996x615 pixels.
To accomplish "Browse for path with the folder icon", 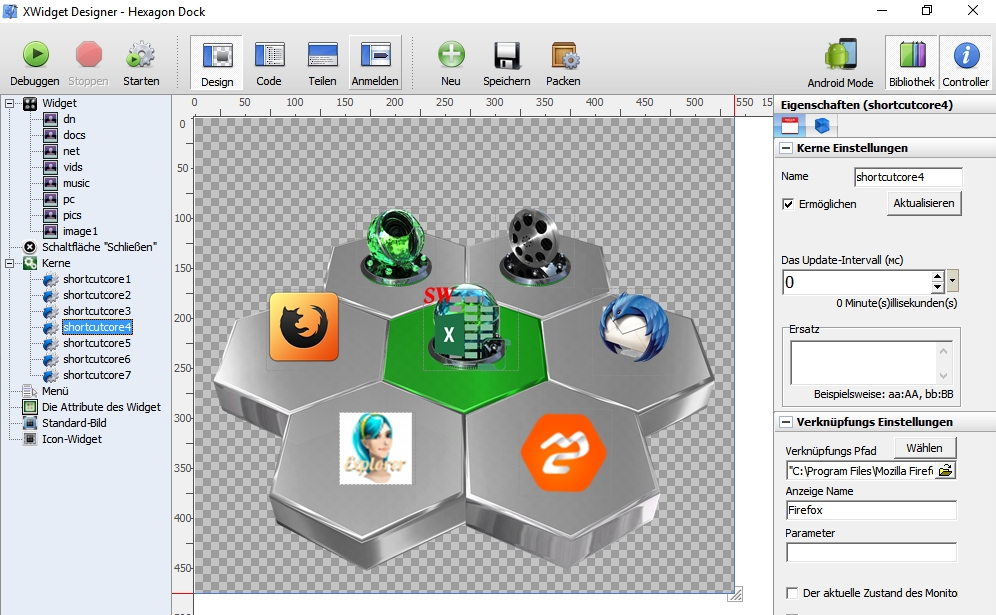I will pos(945,470).
